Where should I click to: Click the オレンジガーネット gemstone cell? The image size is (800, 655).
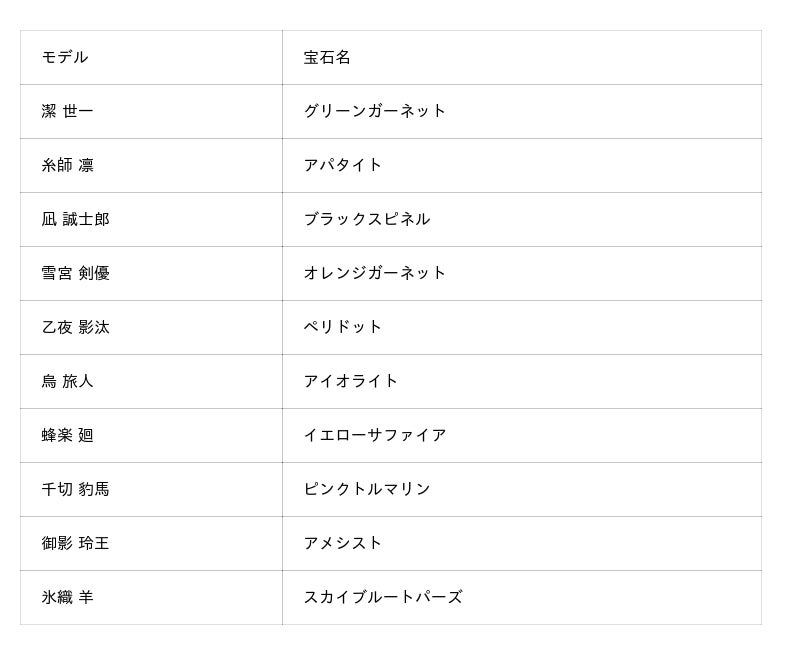click(375, 274)
